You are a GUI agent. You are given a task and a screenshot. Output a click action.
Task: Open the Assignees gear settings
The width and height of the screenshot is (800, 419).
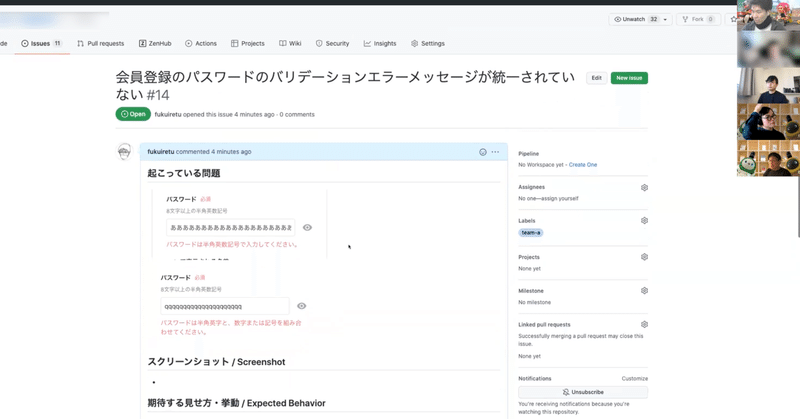(644, 187)
